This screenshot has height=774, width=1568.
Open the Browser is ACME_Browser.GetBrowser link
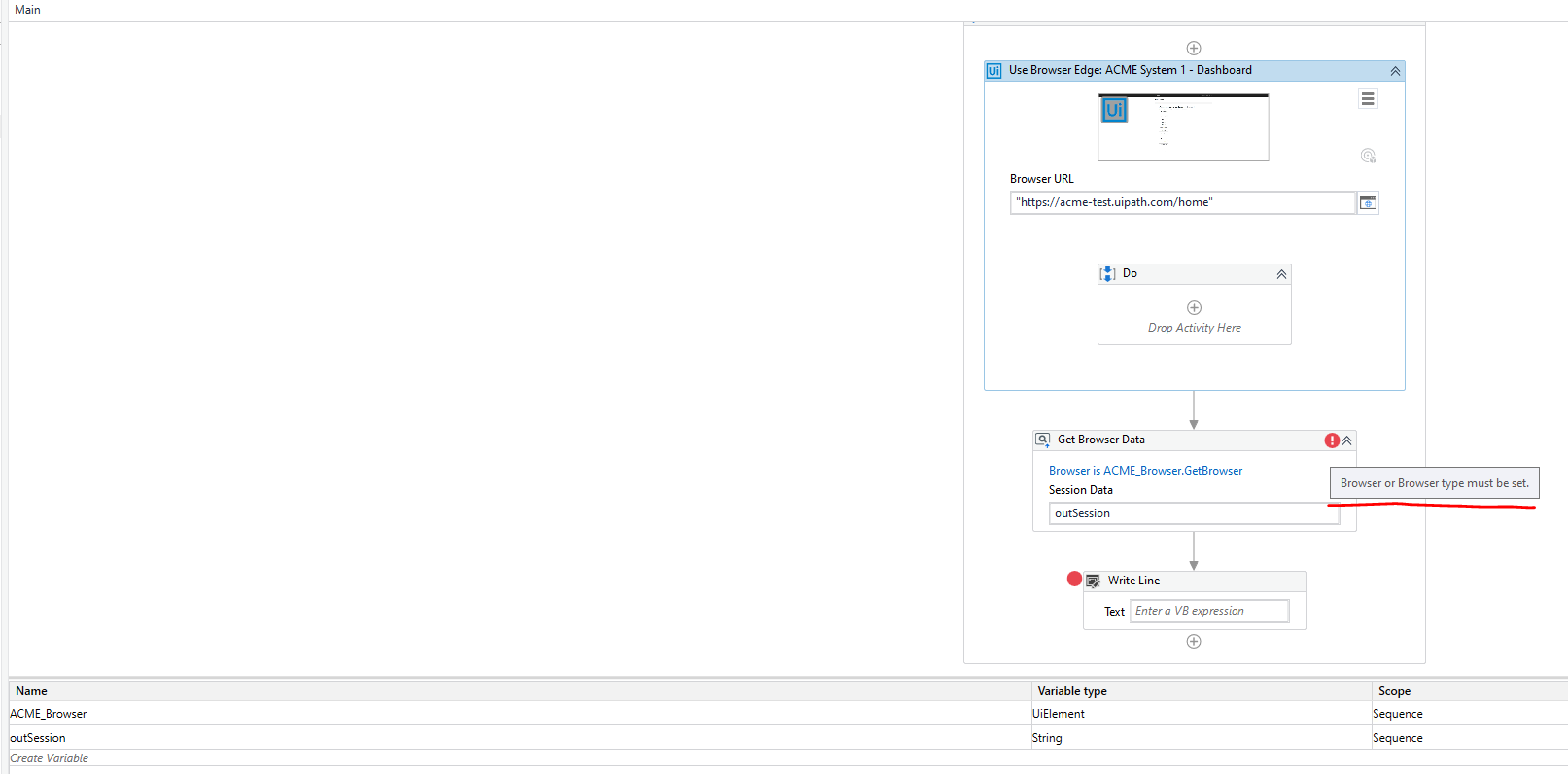coord(1145,471)
